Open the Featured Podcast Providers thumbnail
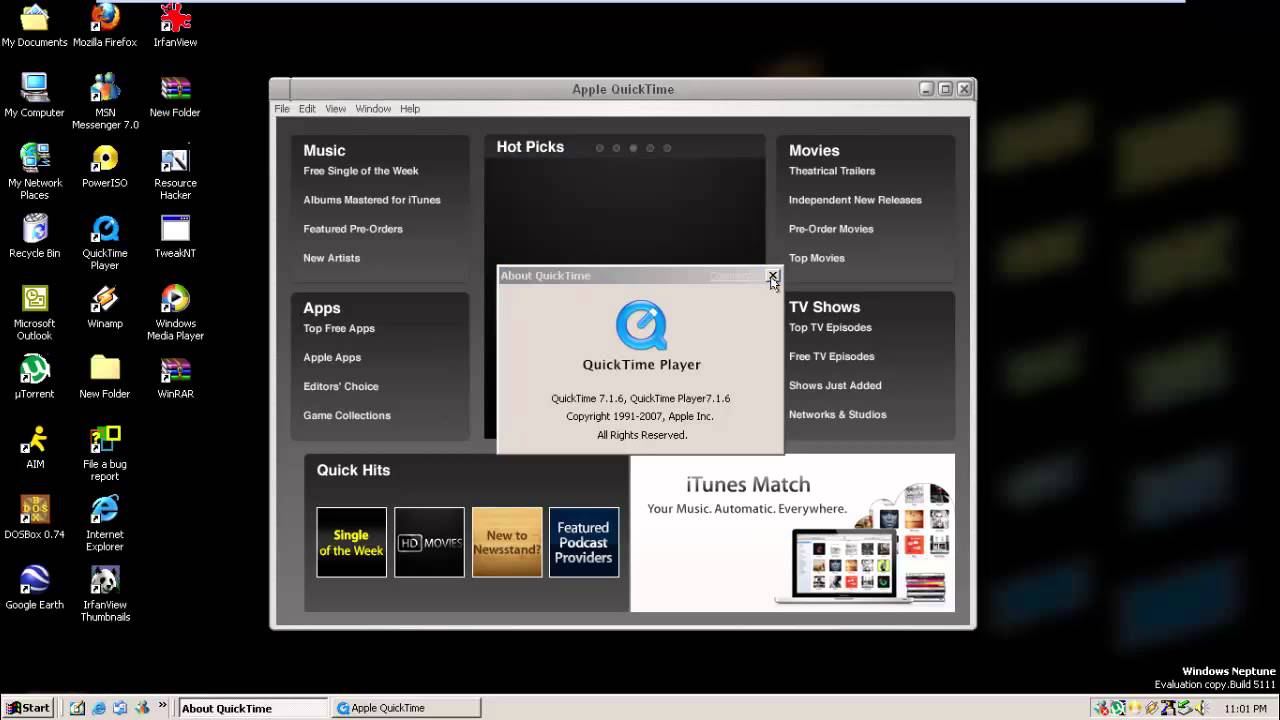 [584, 542]
